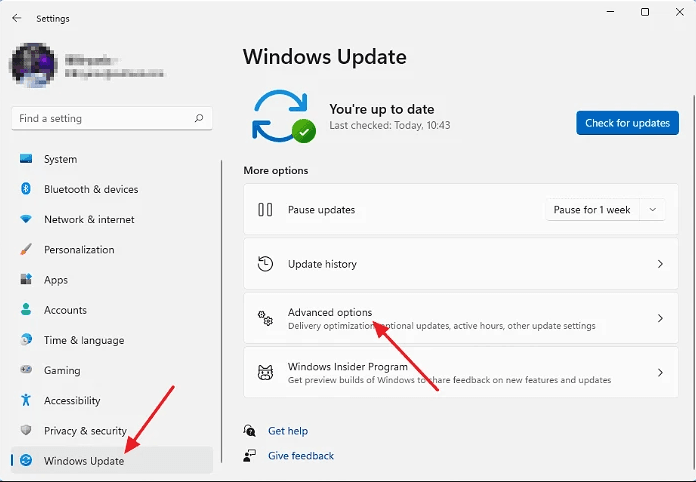
Task: Select Apps in the sidebar
Action: pos(112,280)
